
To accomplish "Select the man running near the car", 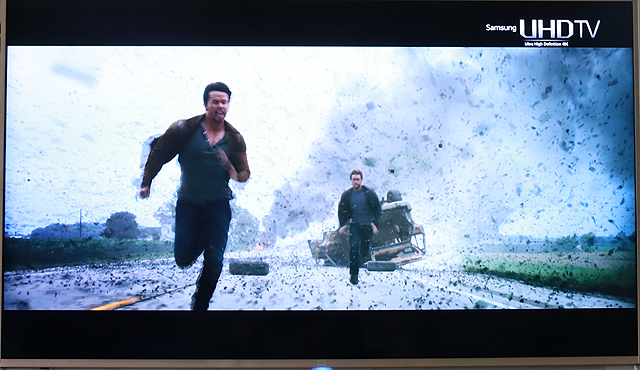I will coord(359,226).
